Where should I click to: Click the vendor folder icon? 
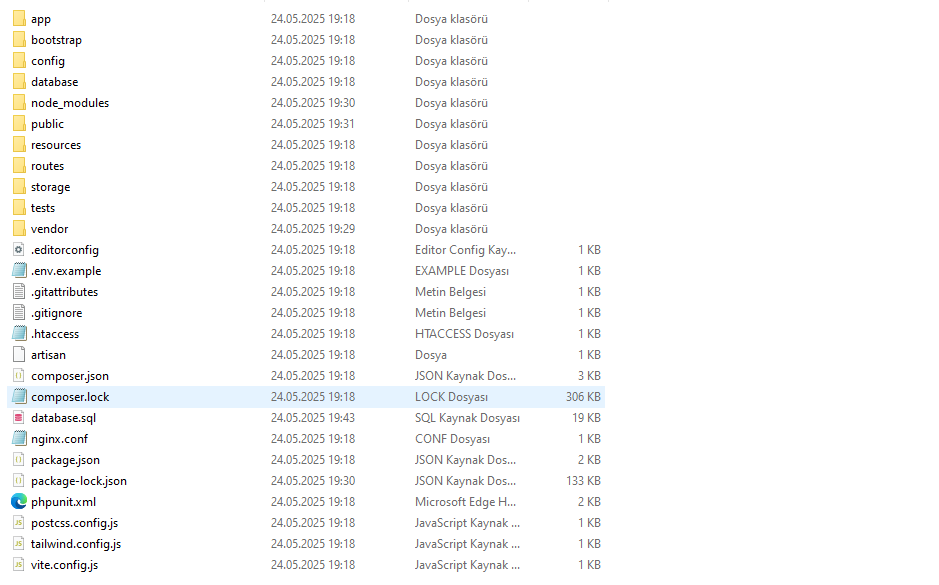pos(19,229)
